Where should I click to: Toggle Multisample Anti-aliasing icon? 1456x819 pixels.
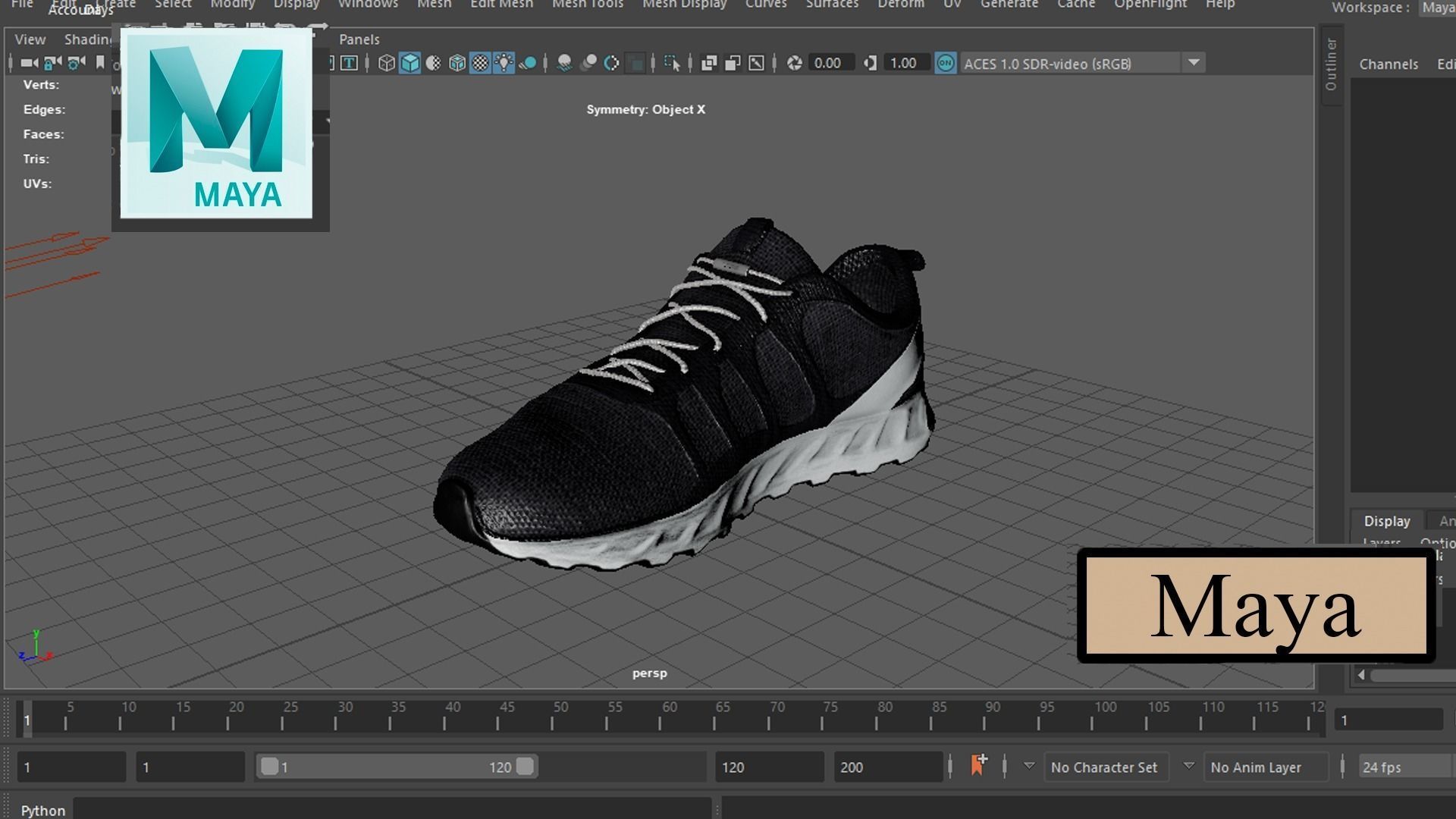(611, 63)
